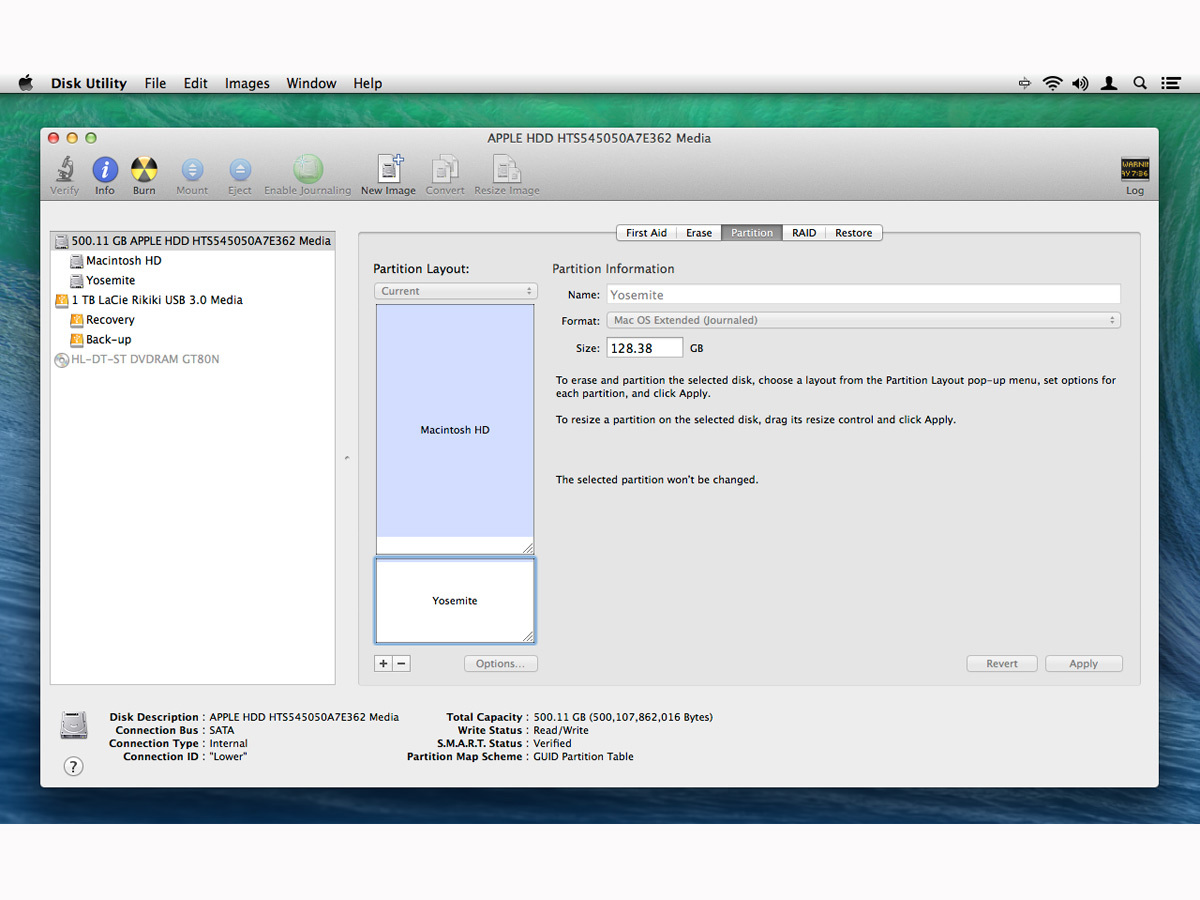Select HL-DT-ST DVDRAM GT80N drive
The width and height of the screenshot is (1200, 900).
192,359
